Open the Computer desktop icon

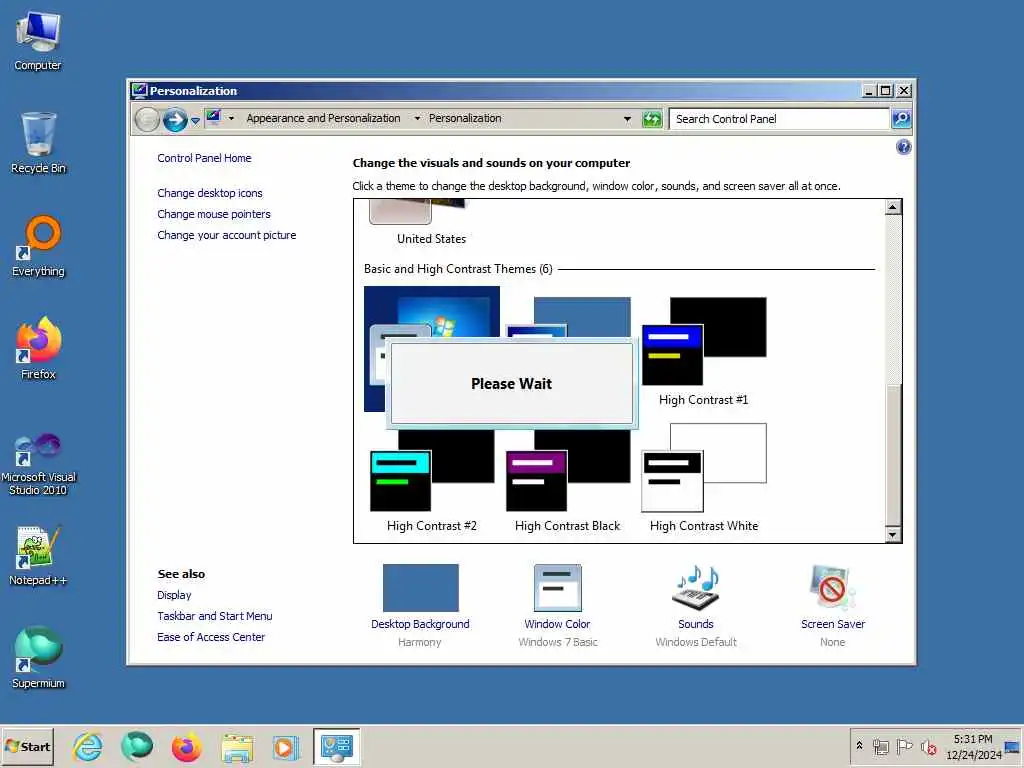[38, 42]
